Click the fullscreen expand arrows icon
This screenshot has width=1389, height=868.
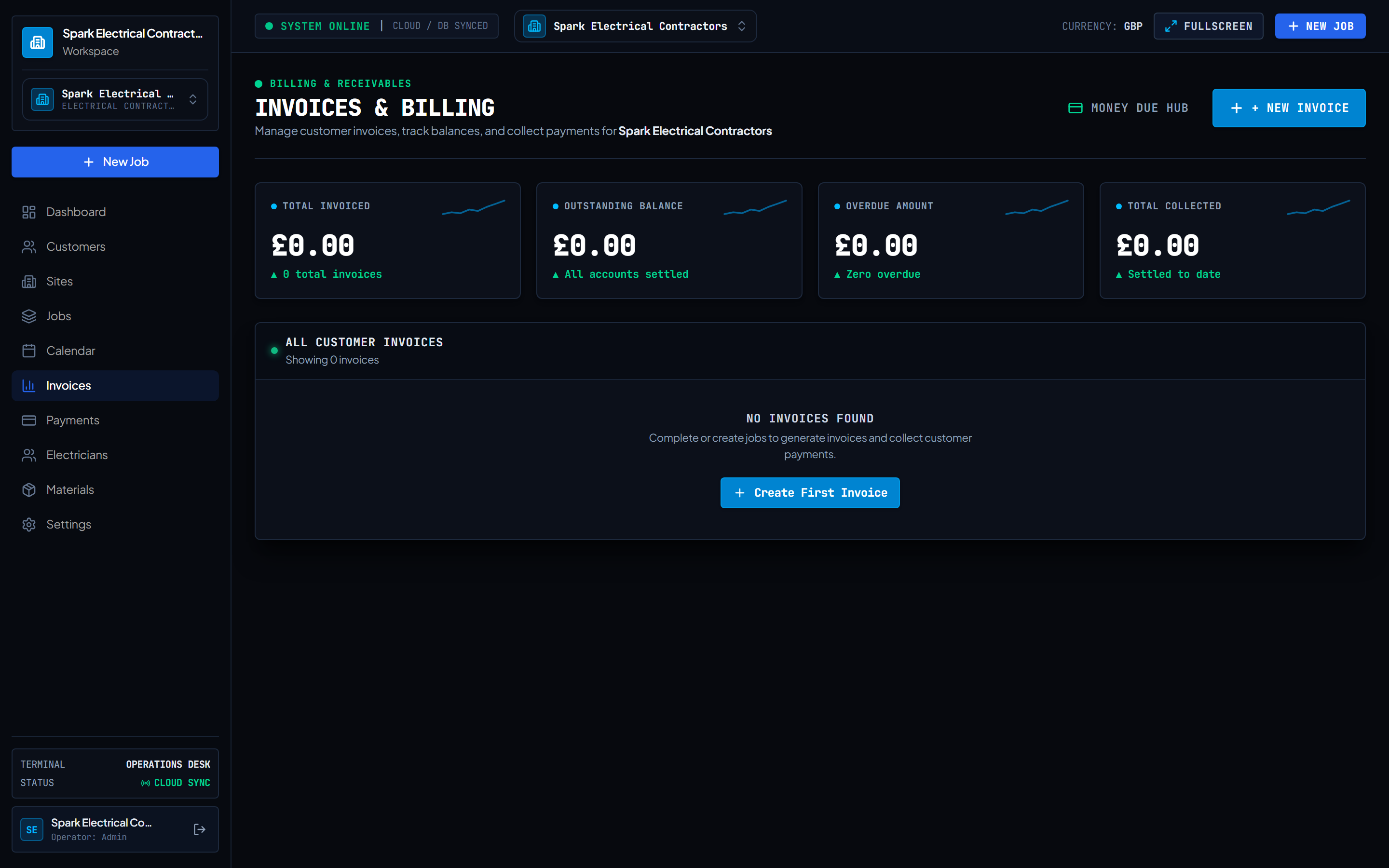(1171, 26)
